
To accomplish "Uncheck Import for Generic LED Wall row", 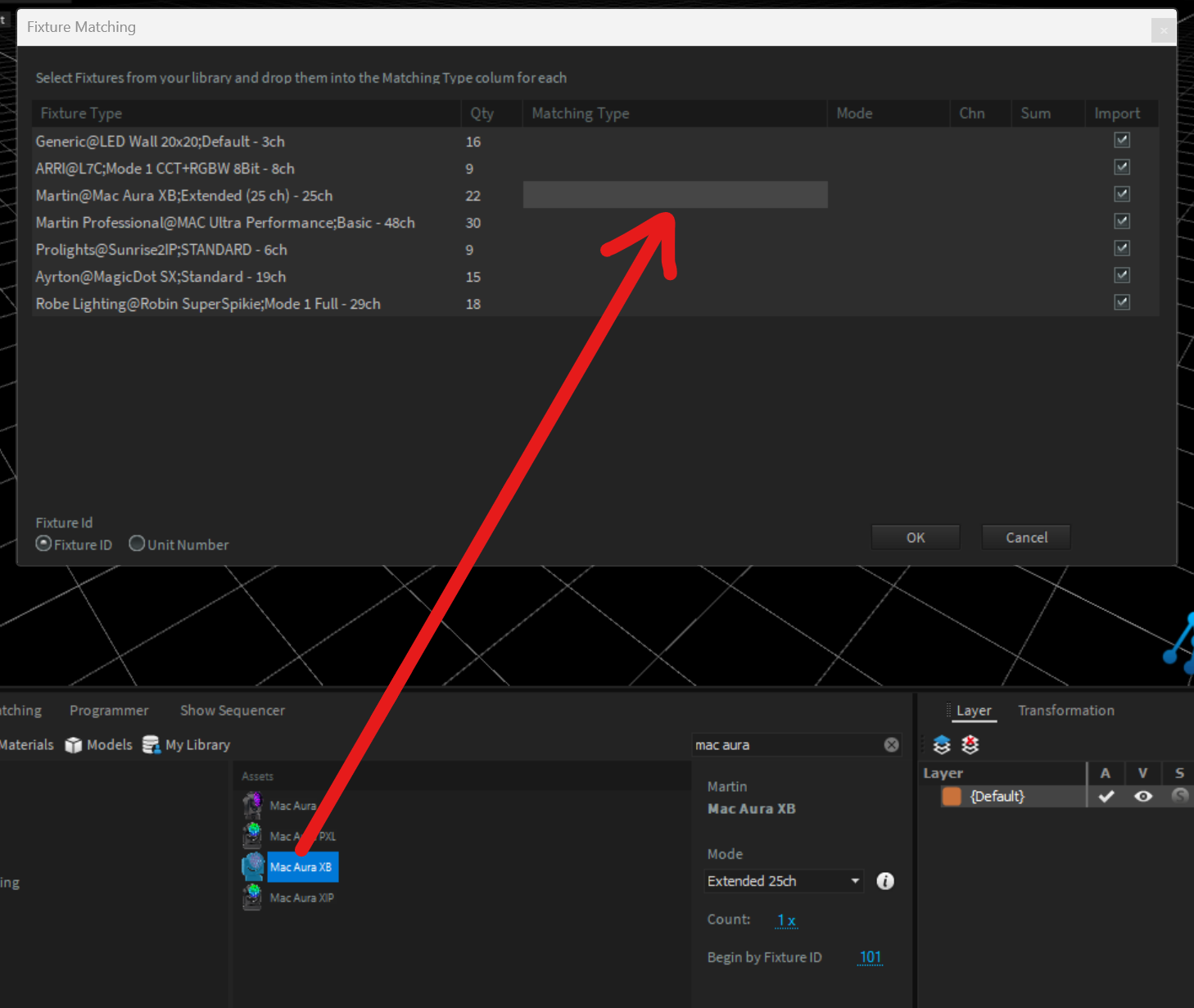I will point(1122,141).
